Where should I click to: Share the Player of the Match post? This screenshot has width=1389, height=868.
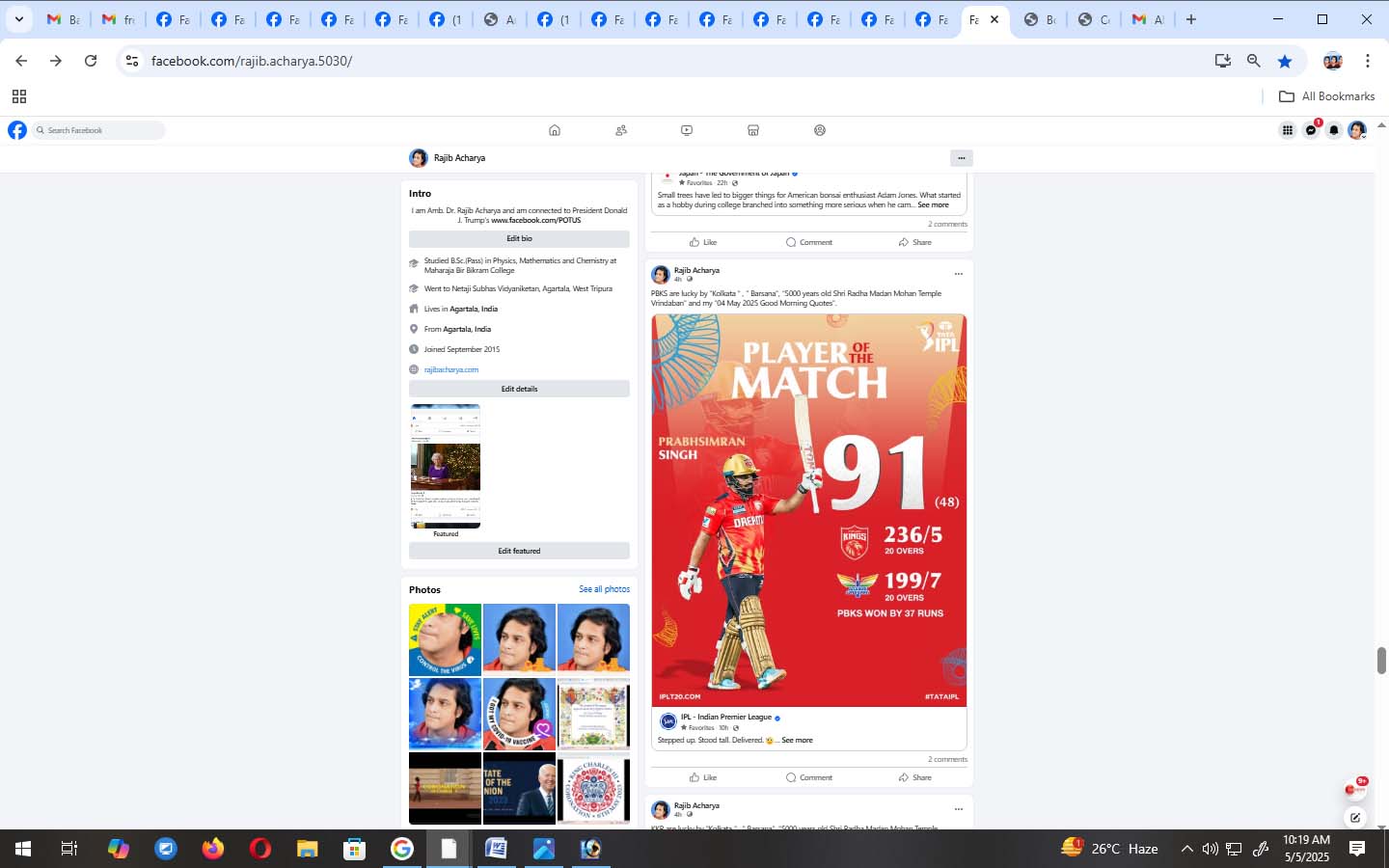coord(914,777)
